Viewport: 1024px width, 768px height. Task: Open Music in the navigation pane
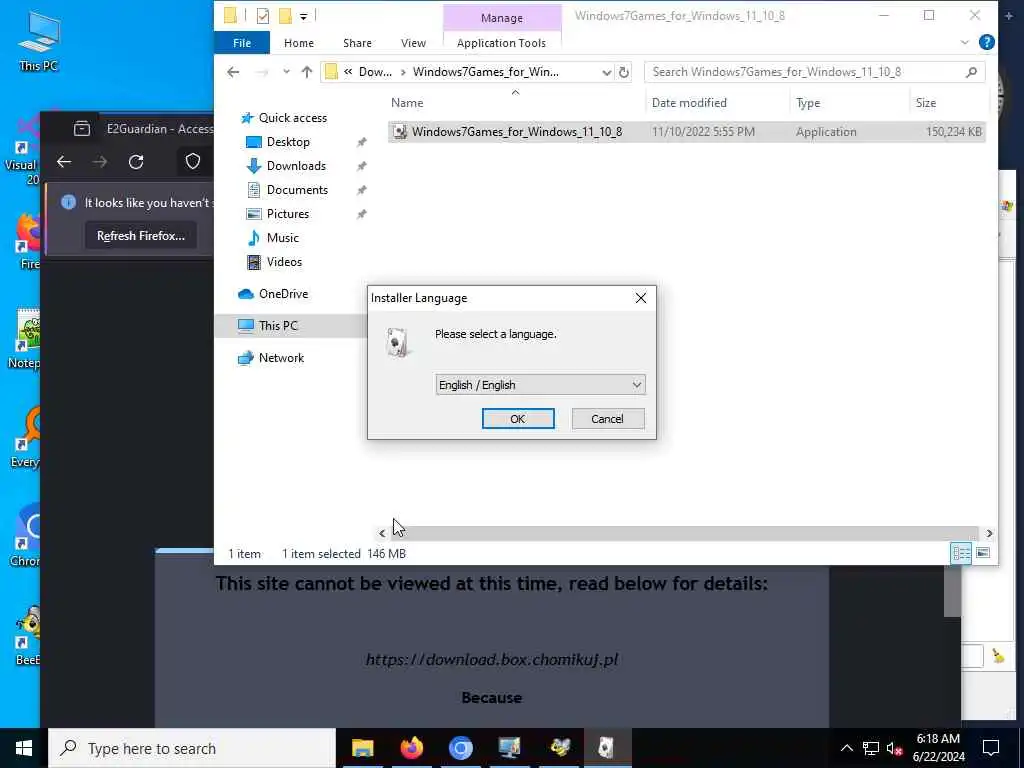point(282,238)
